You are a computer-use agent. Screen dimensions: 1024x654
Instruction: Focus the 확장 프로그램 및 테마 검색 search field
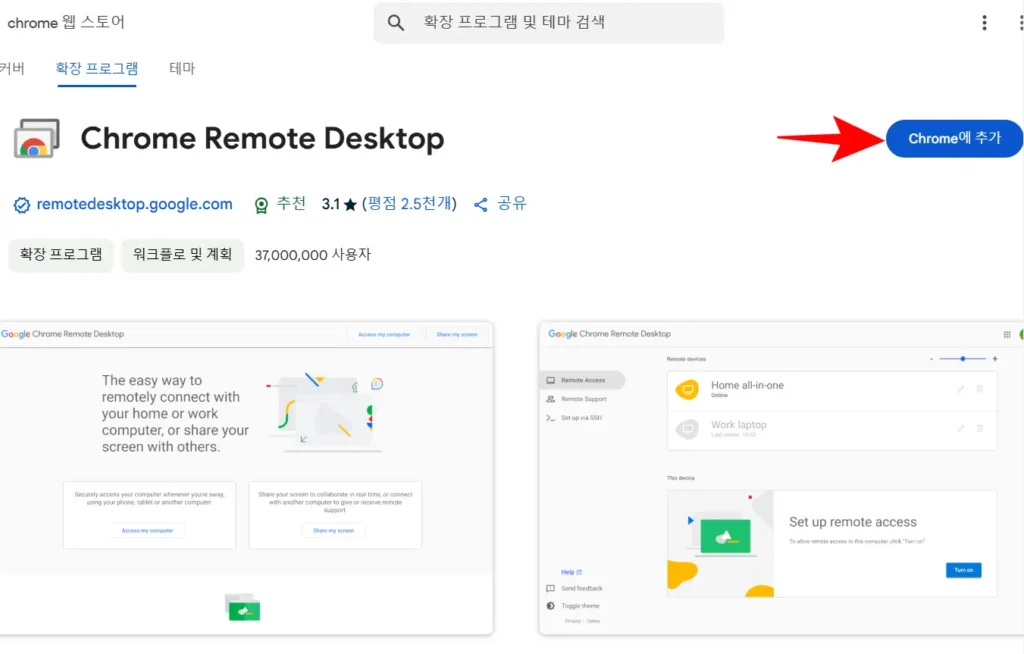coord(549,23)
